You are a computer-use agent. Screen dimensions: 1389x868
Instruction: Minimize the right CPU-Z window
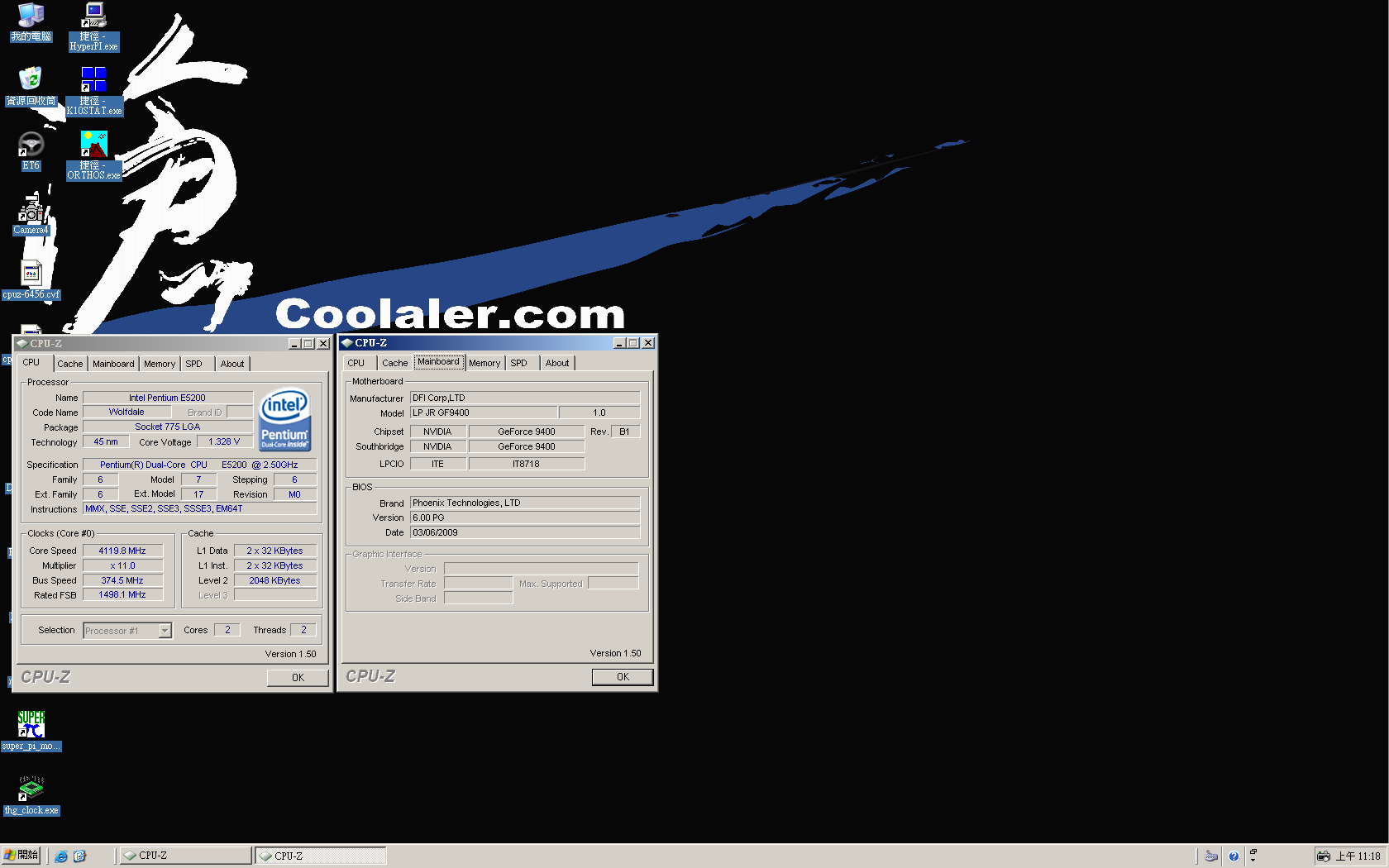click(619, 342)
